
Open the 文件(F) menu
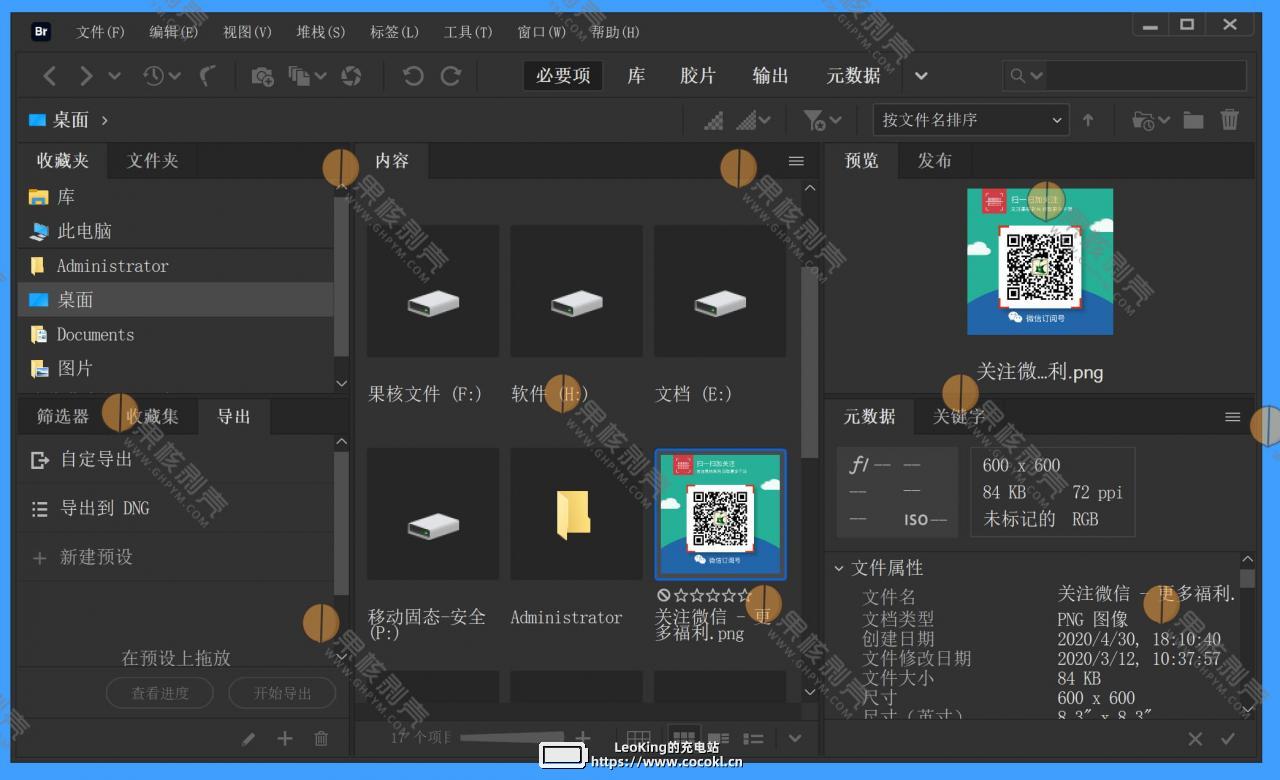point(100,32)
